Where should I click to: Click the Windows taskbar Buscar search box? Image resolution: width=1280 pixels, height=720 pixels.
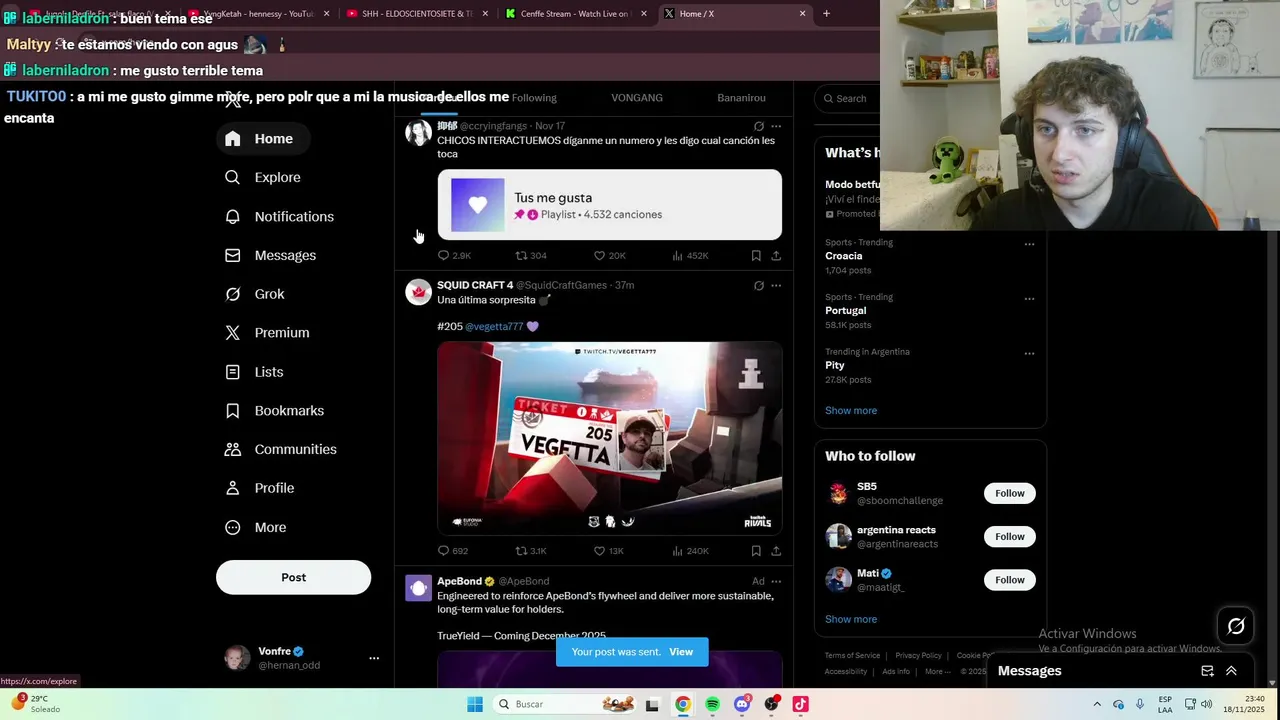pos(565,704)
